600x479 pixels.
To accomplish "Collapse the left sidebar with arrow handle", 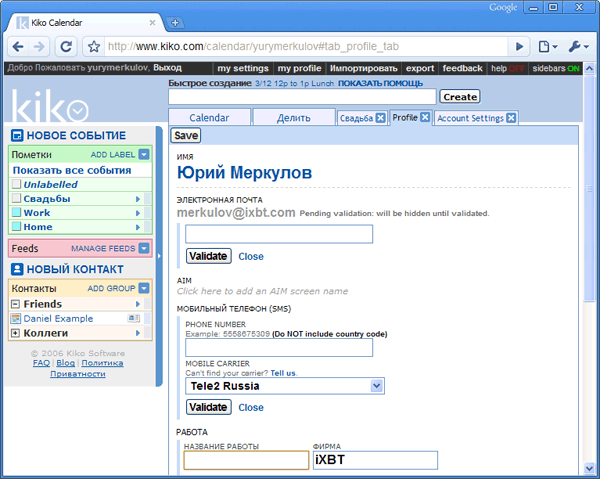I will [159, 256].
